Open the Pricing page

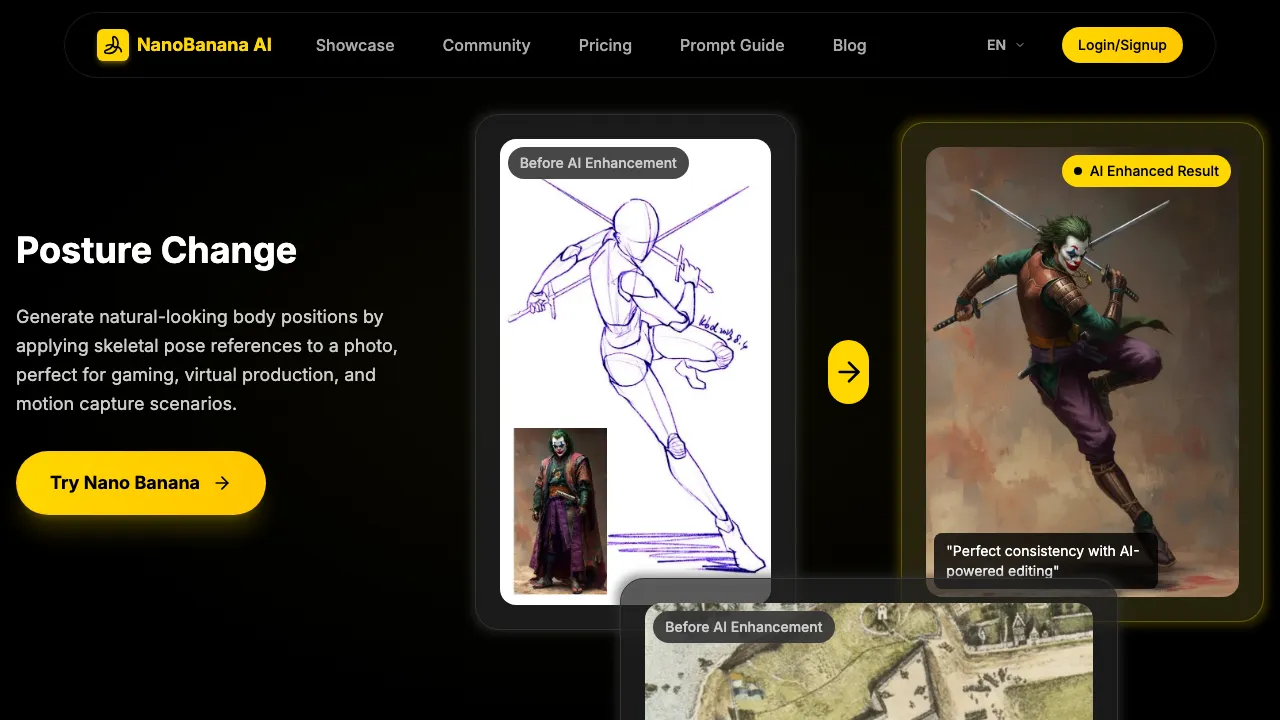[x=605, y=45]
